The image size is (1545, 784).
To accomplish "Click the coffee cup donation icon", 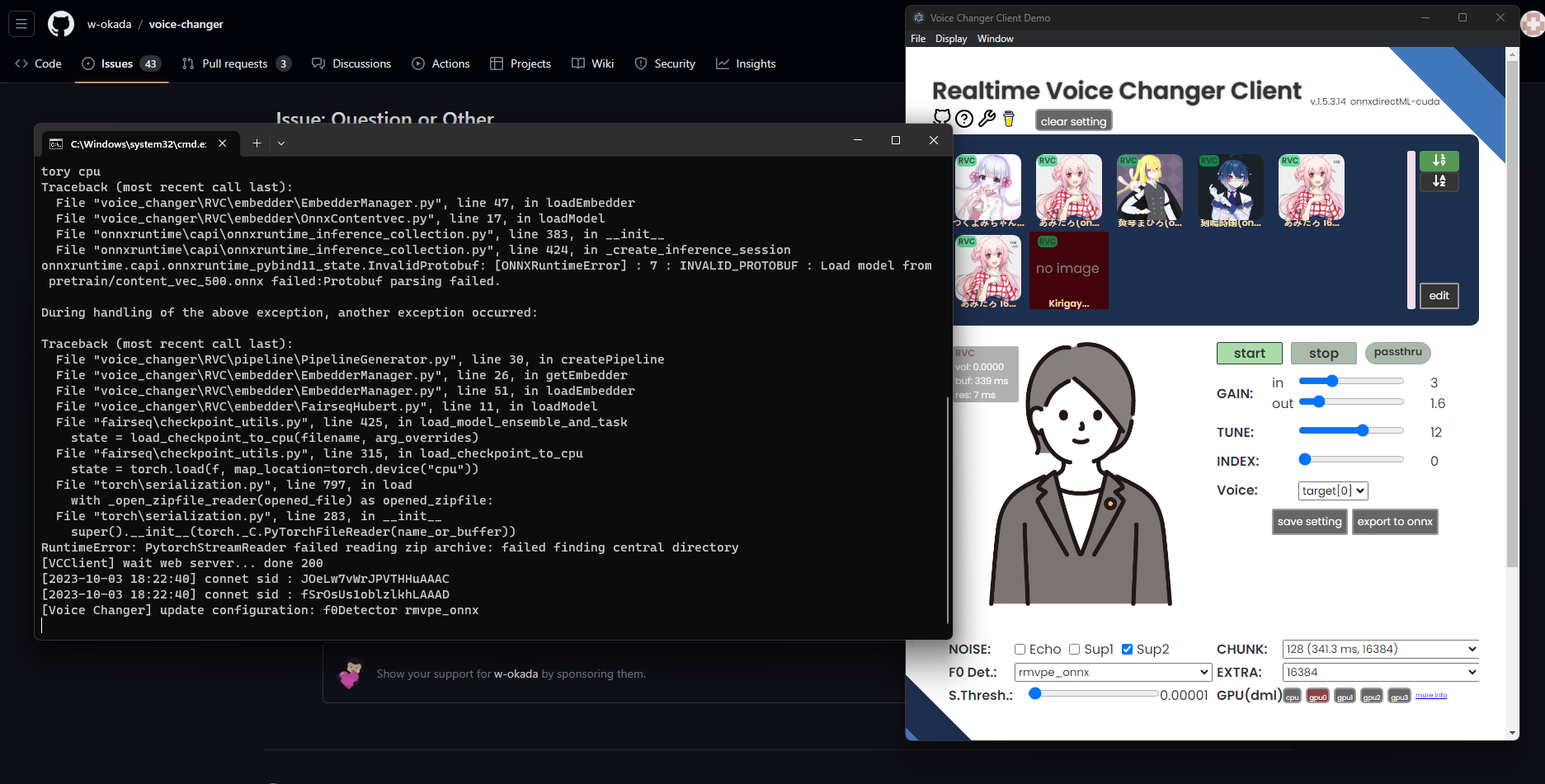I will [x=1008, y=120].
